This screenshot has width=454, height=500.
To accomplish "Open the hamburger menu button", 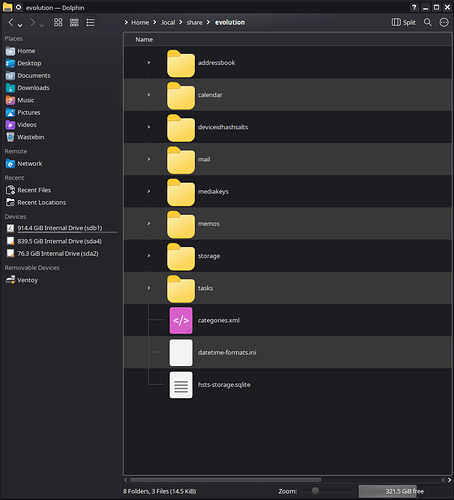I will coord(444,22).
